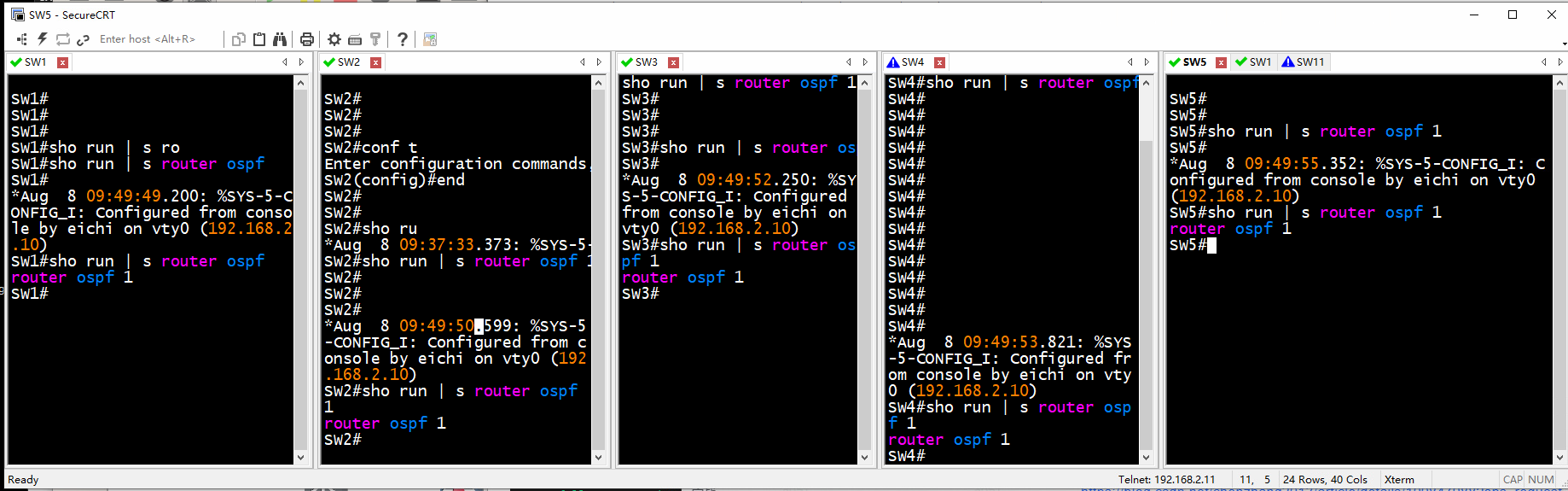Click next-tab arrow in SW4 pane

1147,62
